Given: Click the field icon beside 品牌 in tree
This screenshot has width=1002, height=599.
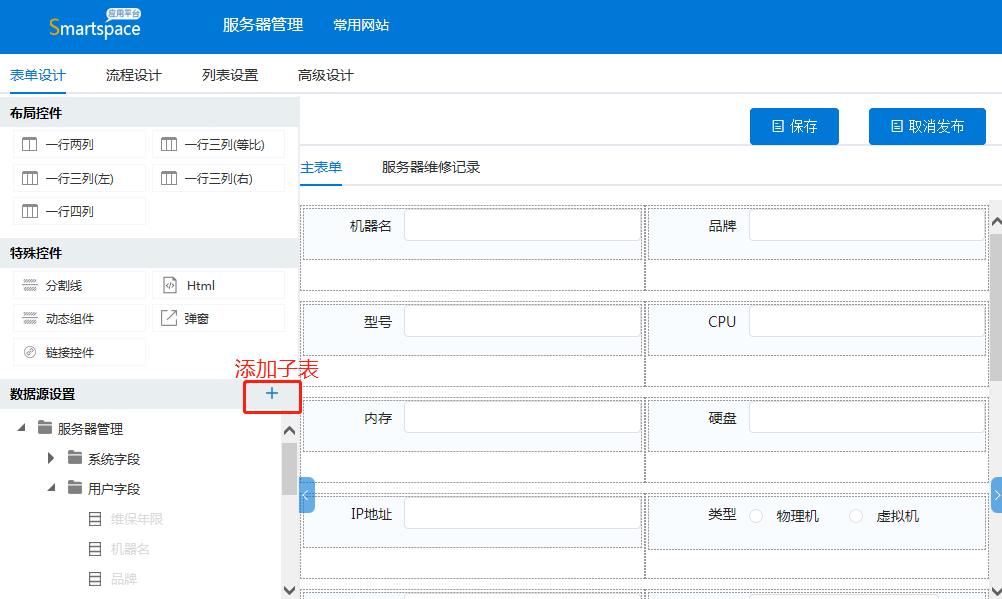Looking at the screenshot, I should tap(95, 579).
